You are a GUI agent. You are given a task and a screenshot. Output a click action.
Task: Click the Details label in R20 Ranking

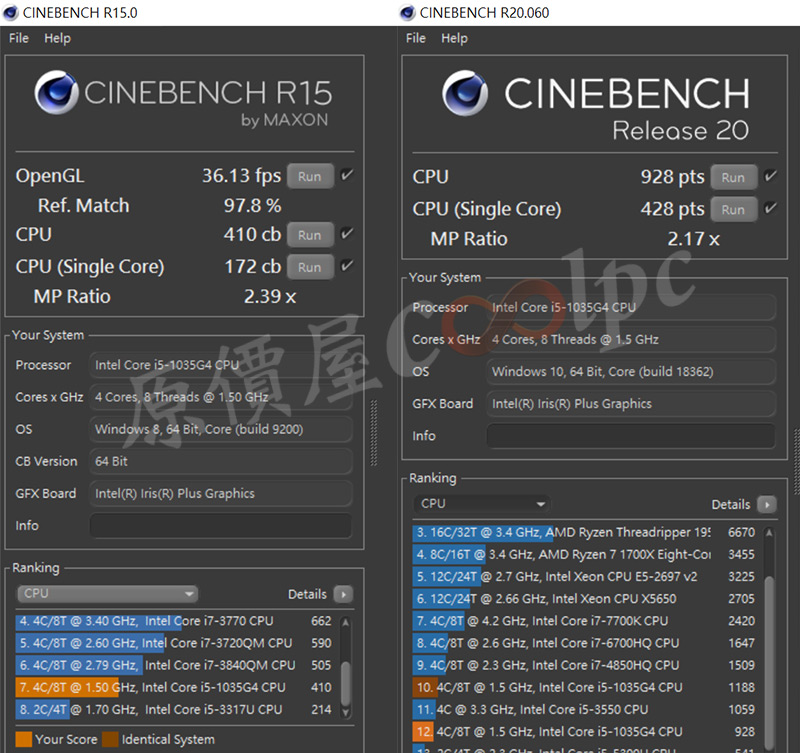pos(731,505)
